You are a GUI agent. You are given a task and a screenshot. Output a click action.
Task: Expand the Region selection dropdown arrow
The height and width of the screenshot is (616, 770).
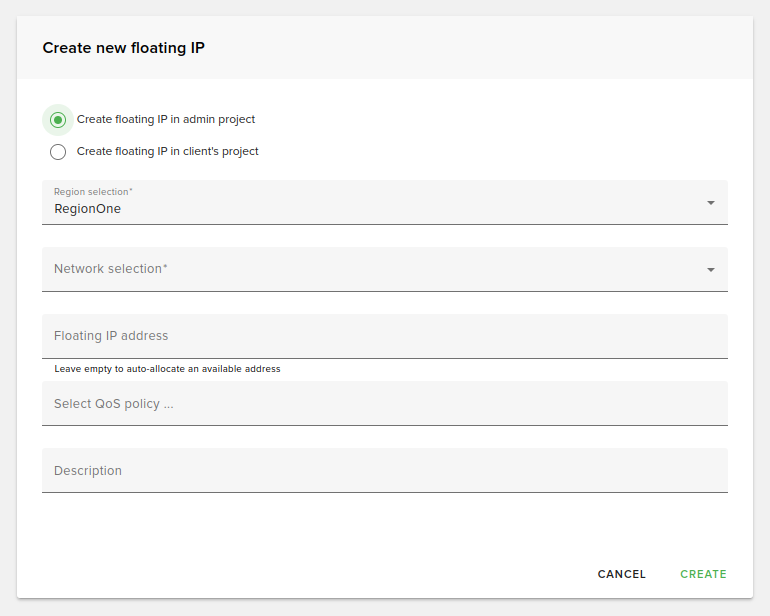[x=711, y=203]
